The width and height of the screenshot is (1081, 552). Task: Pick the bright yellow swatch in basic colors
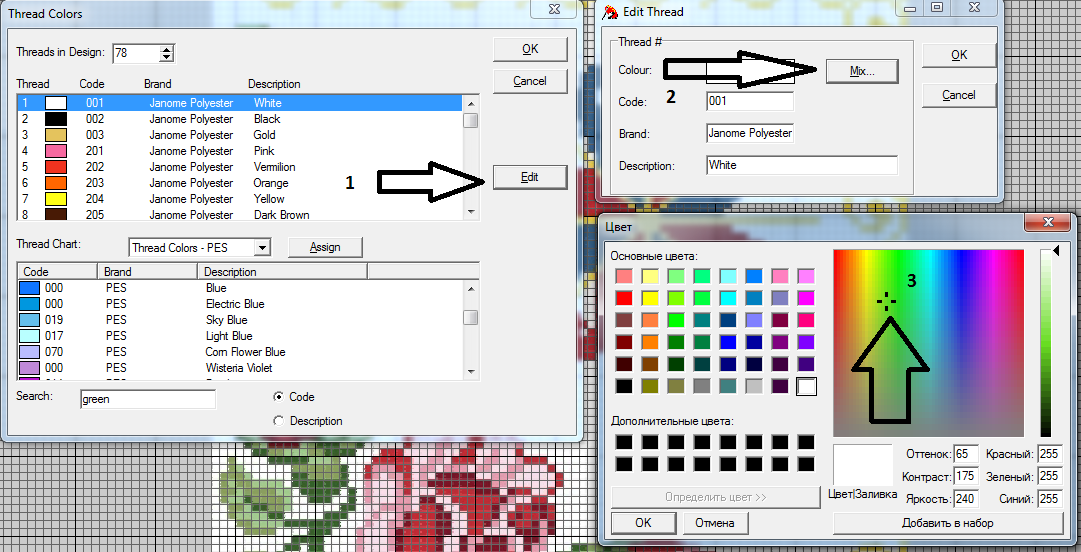coord(649,298)
